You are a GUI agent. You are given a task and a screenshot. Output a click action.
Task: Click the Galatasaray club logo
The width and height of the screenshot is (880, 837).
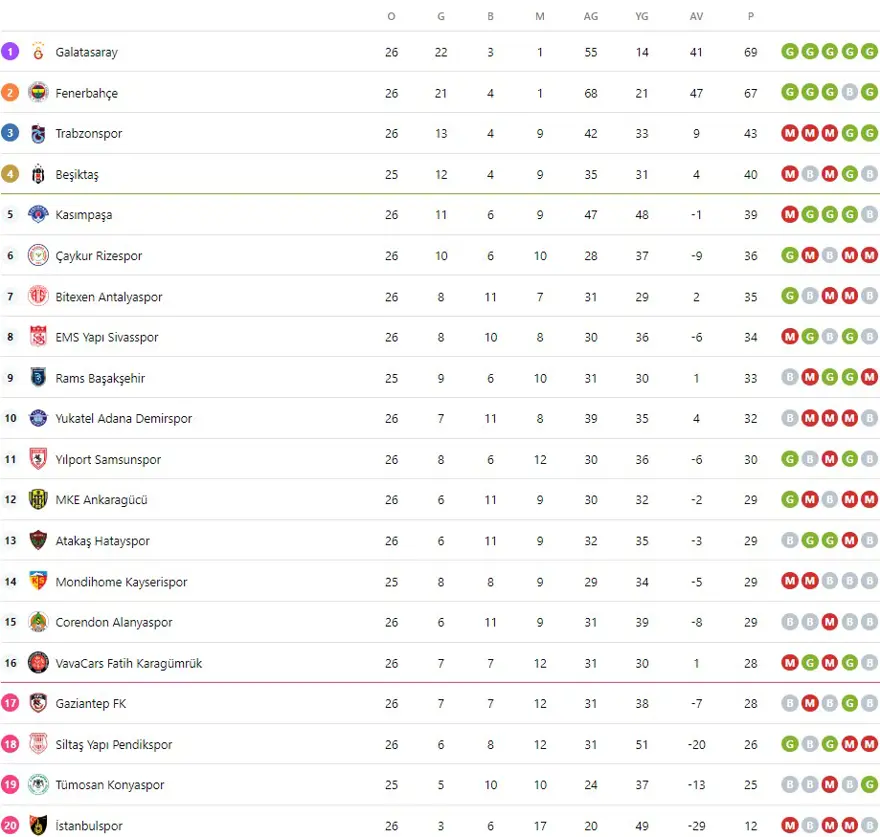(x=38, y=52)
